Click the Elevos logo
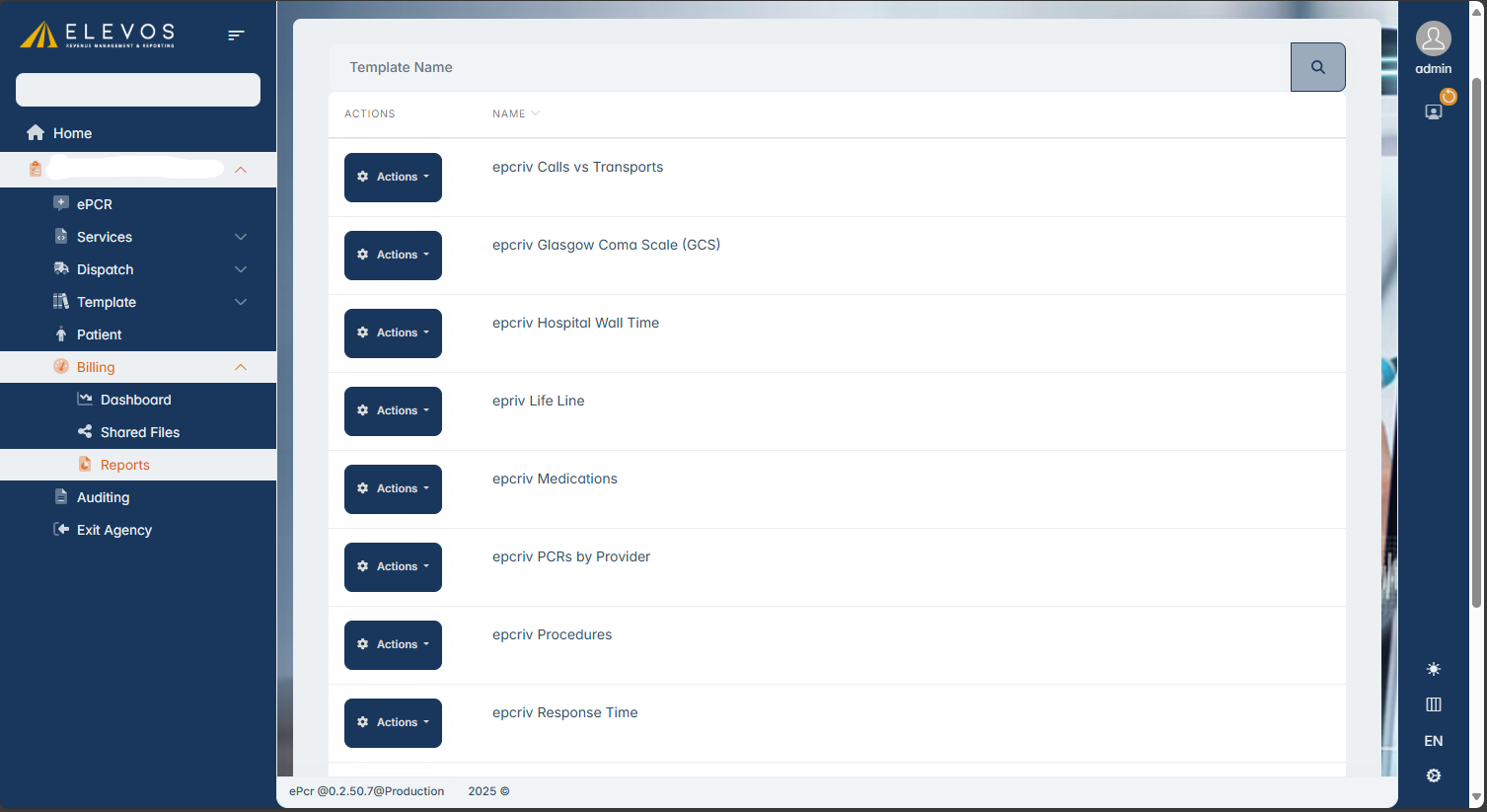 (98, 35)
